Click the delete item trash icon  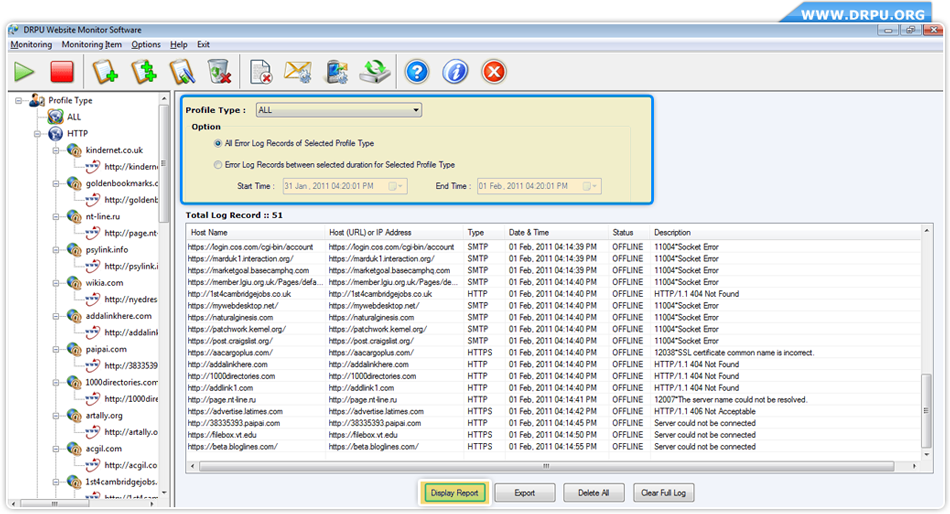click(219, 72)
